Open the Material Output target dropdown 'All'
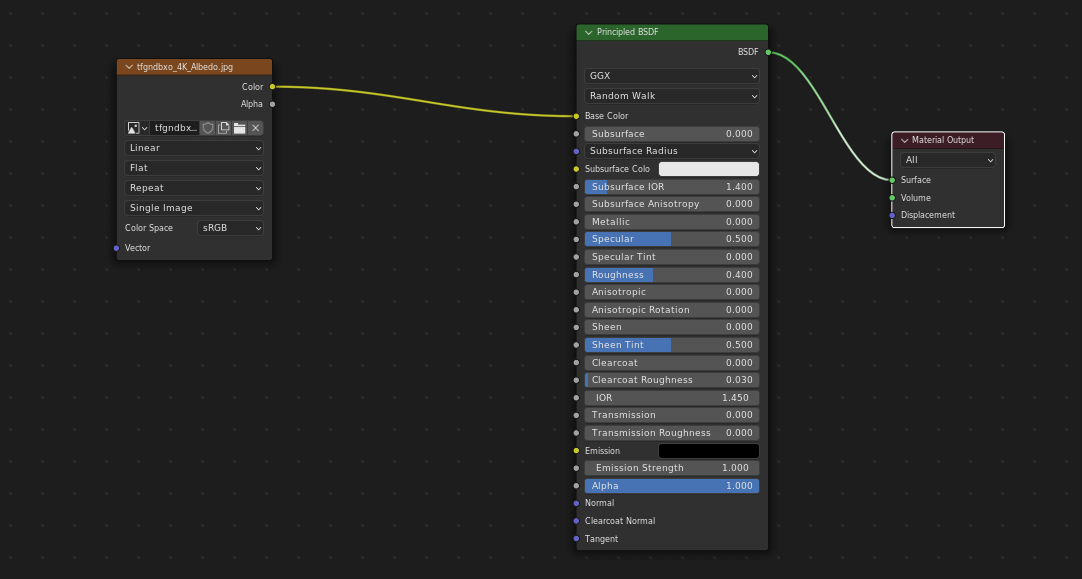The image size is (1082, 579). [x=948, y=160]
